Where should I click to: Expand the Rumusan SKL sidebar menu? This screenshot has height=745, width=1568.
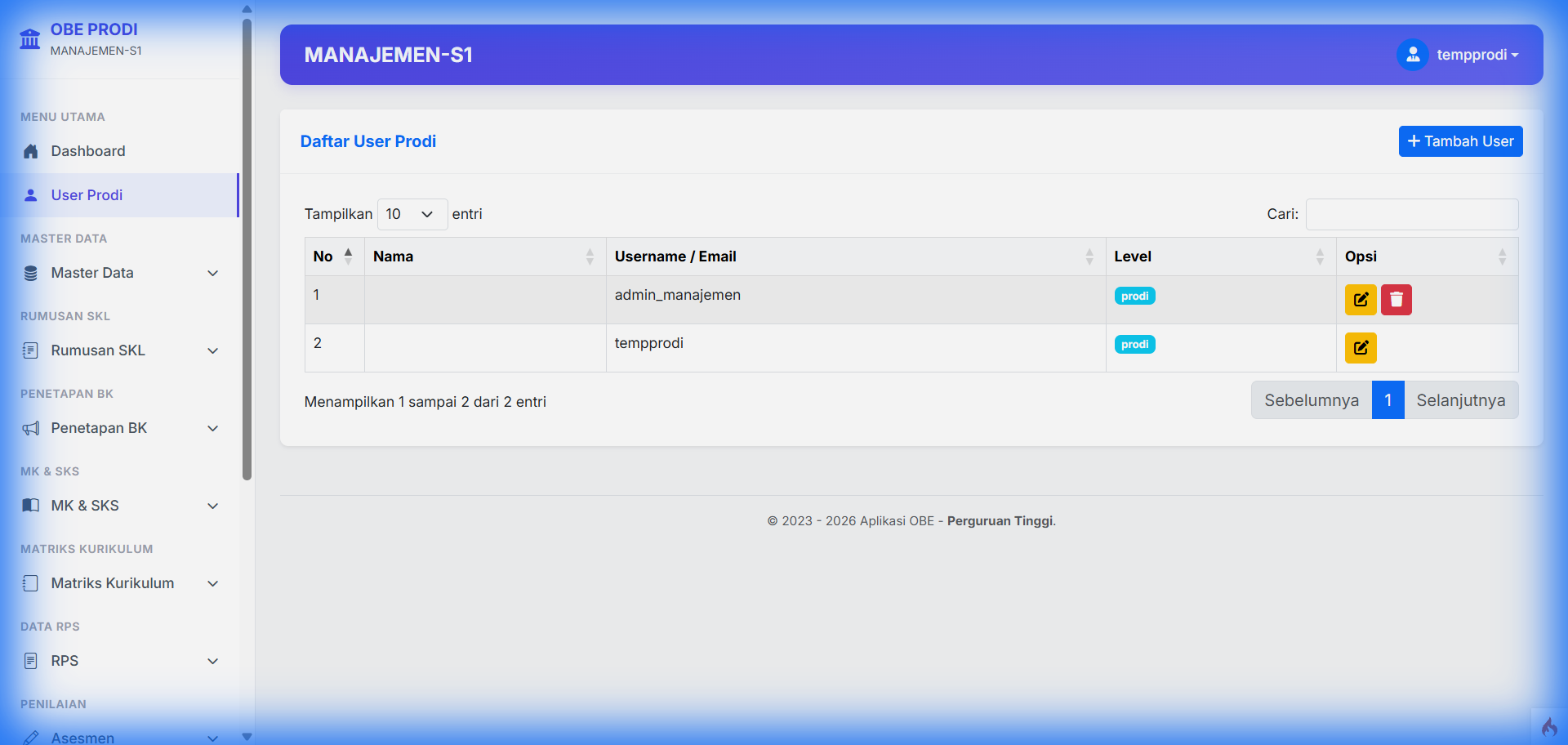[x=121, y=350]
